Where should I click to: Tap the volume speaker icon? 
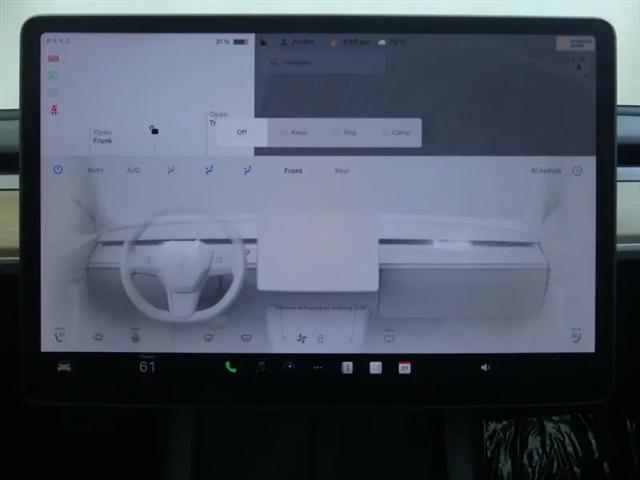485,367
